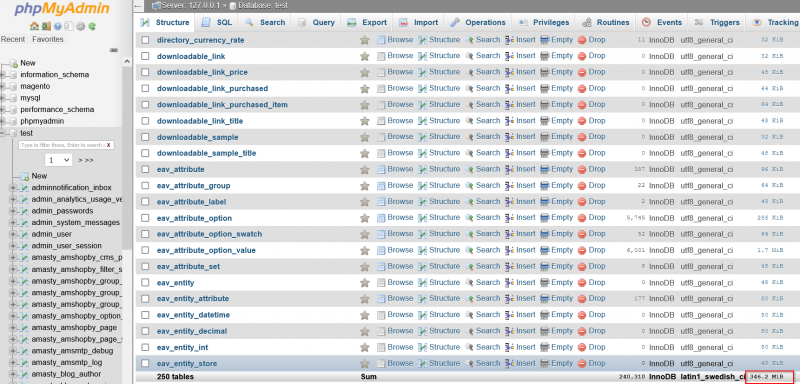This screenshot has width=800, height=384.
Task: Click the sidebar vertical scrollbar
Action: pyautogui.click(x=127, y=153)
